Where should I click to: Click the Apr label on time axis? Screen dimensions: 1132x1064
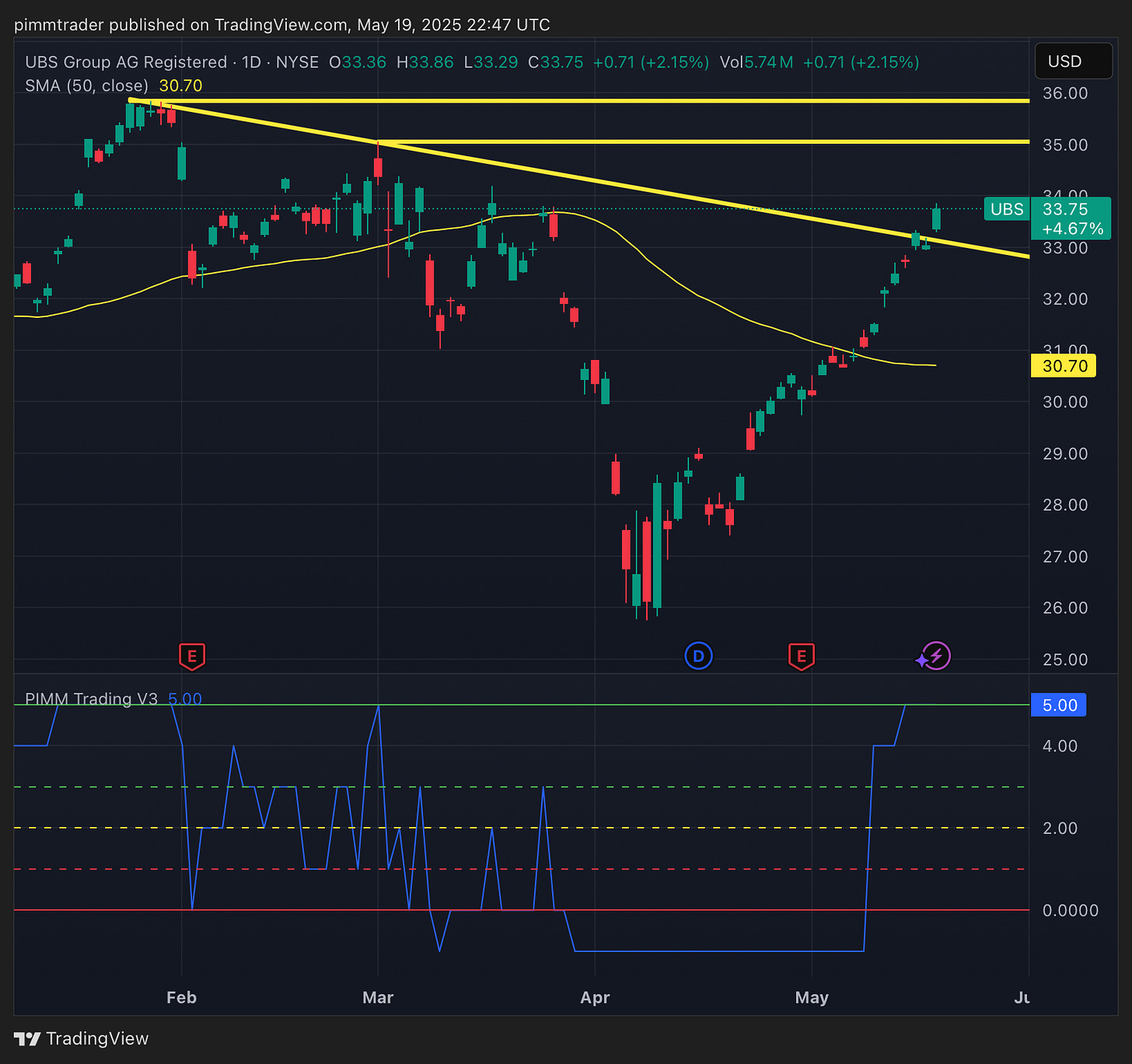(x=595, y=997)
